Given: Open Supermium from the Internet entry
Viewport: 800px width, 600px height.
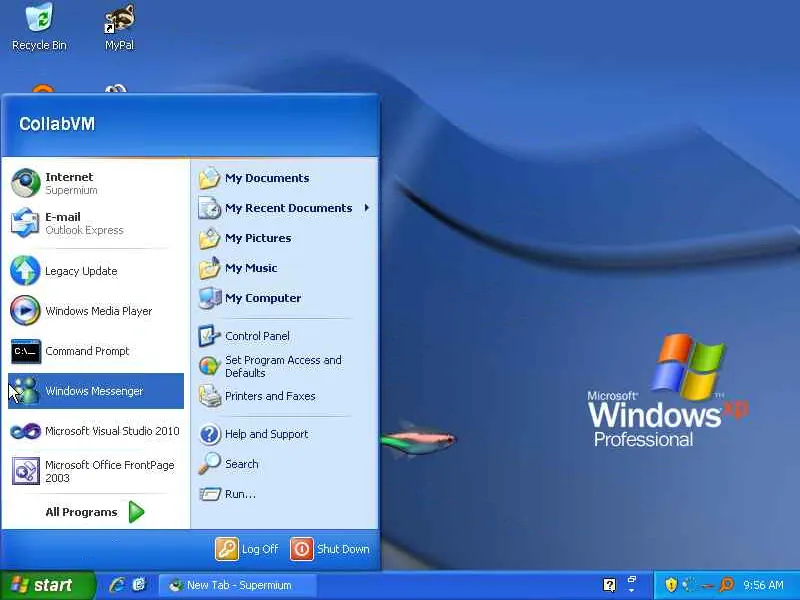Looking at the screenshot, I should coord(95,183).
